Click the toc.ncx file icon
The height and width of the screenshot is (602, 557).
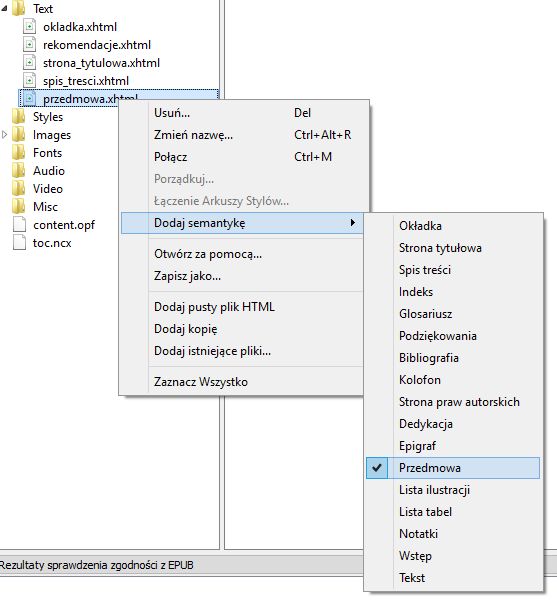[x=19, y=243]
